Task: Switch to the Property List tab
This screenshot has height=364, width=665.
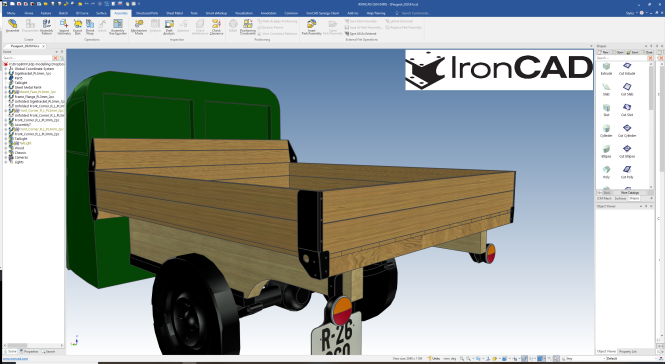Action: 628,352
